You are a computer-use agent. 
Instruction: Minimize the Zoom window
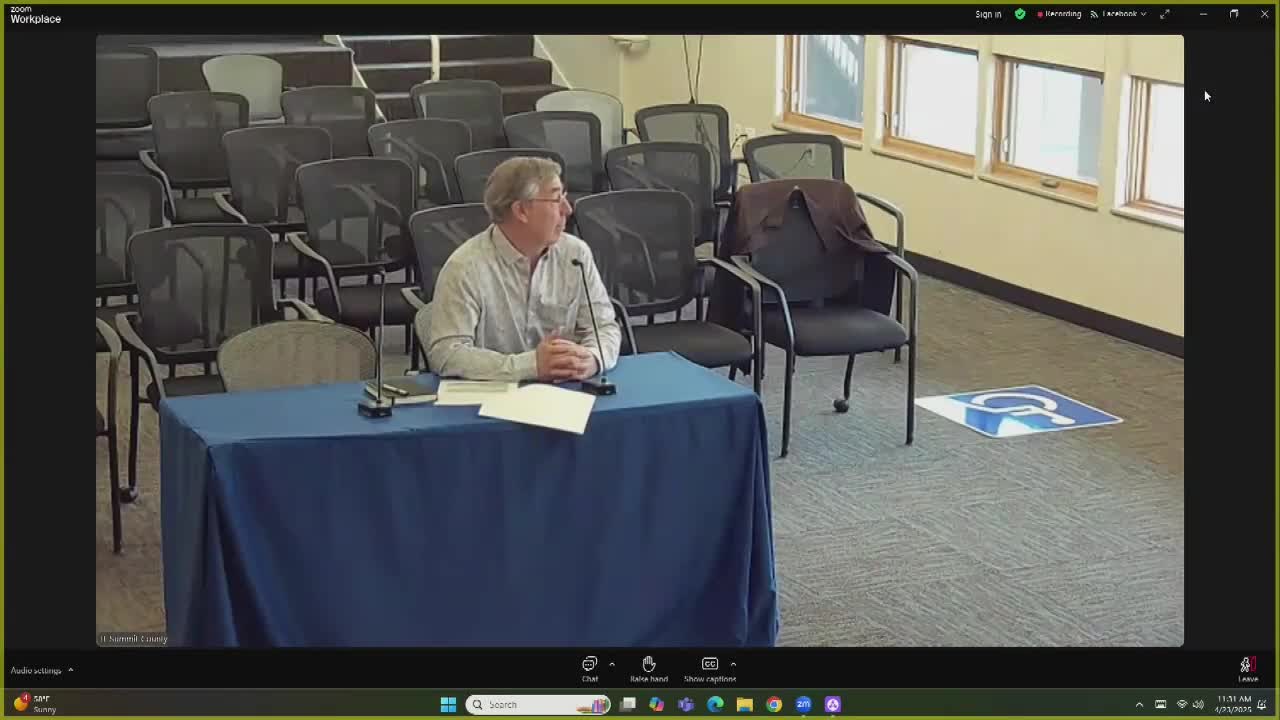1203,14
